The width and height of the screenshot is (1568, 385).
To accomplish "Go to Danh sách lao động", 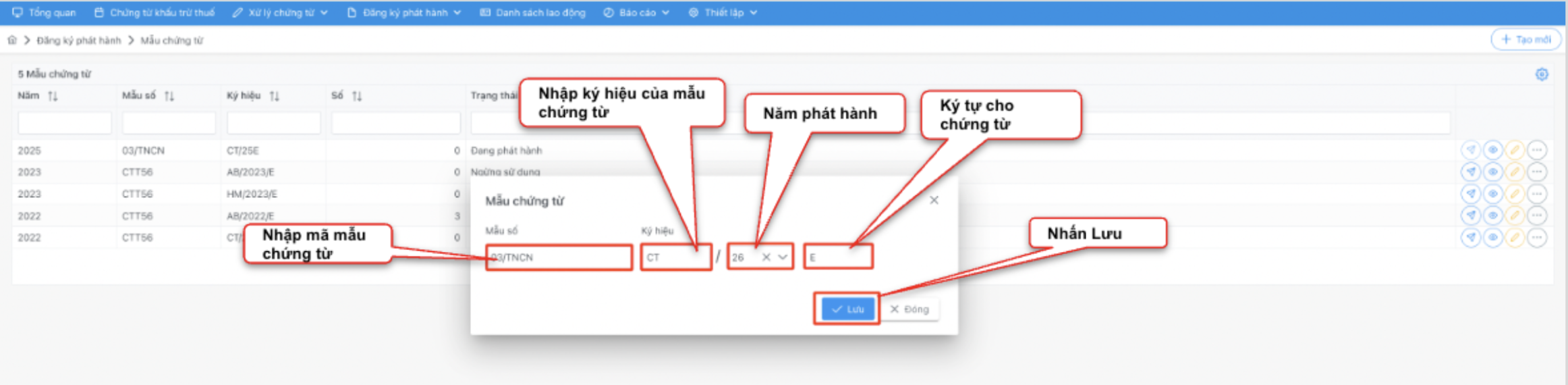I will click(532, 13).
